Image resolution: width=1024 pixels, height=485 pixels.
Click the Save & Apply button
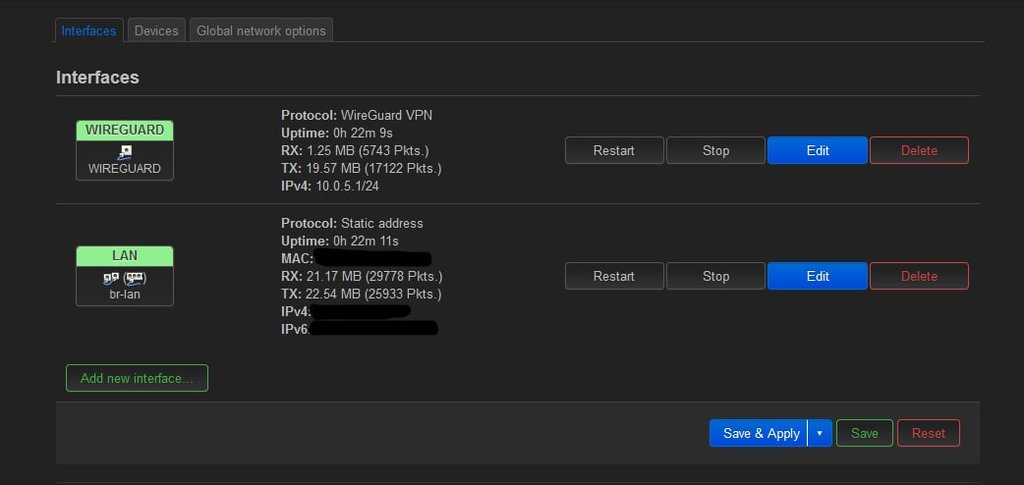[x=760, y=433]
